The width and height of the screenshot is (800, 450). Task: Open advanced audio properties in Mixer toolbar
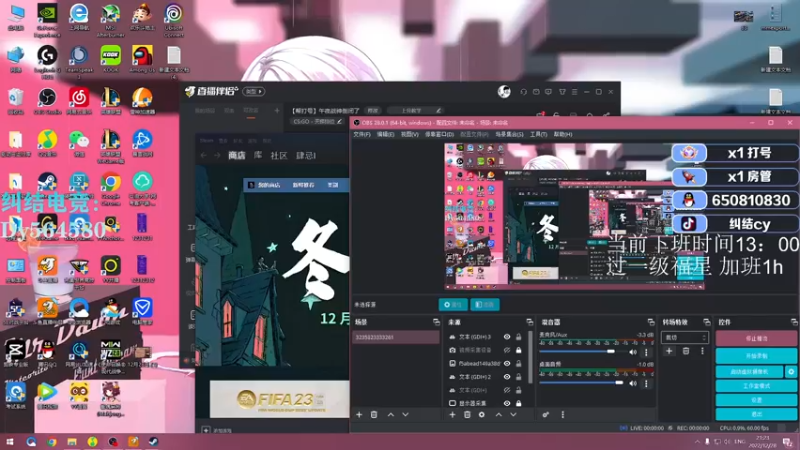pos(546,415)
